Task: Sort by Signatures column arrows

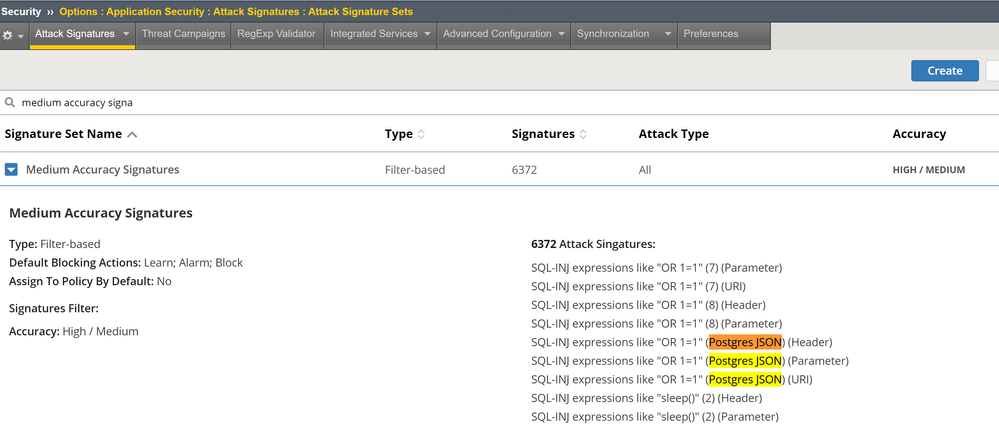Action: click(x=584, y=134)
